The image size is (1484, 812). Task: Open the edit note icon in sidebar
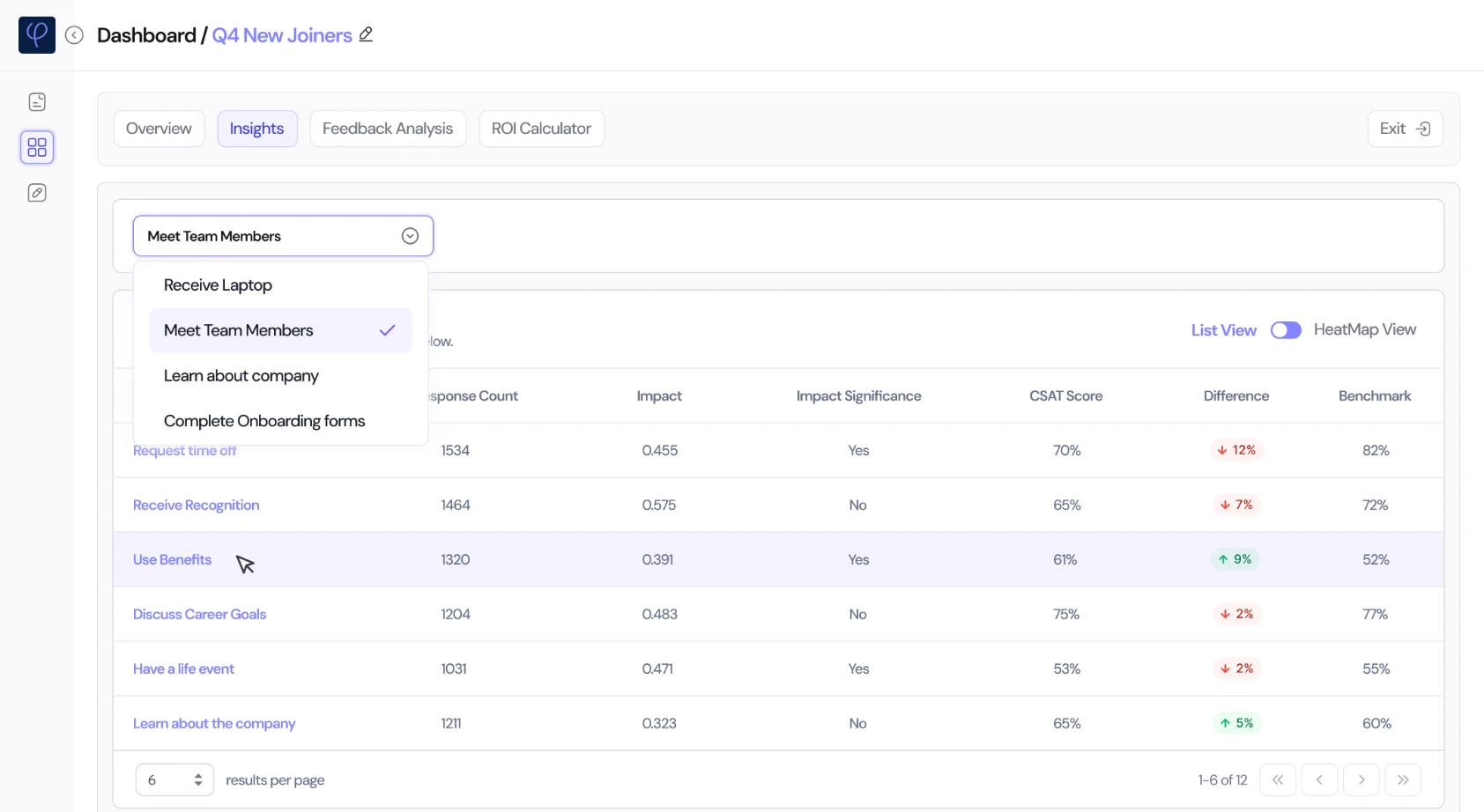(37, 193)
